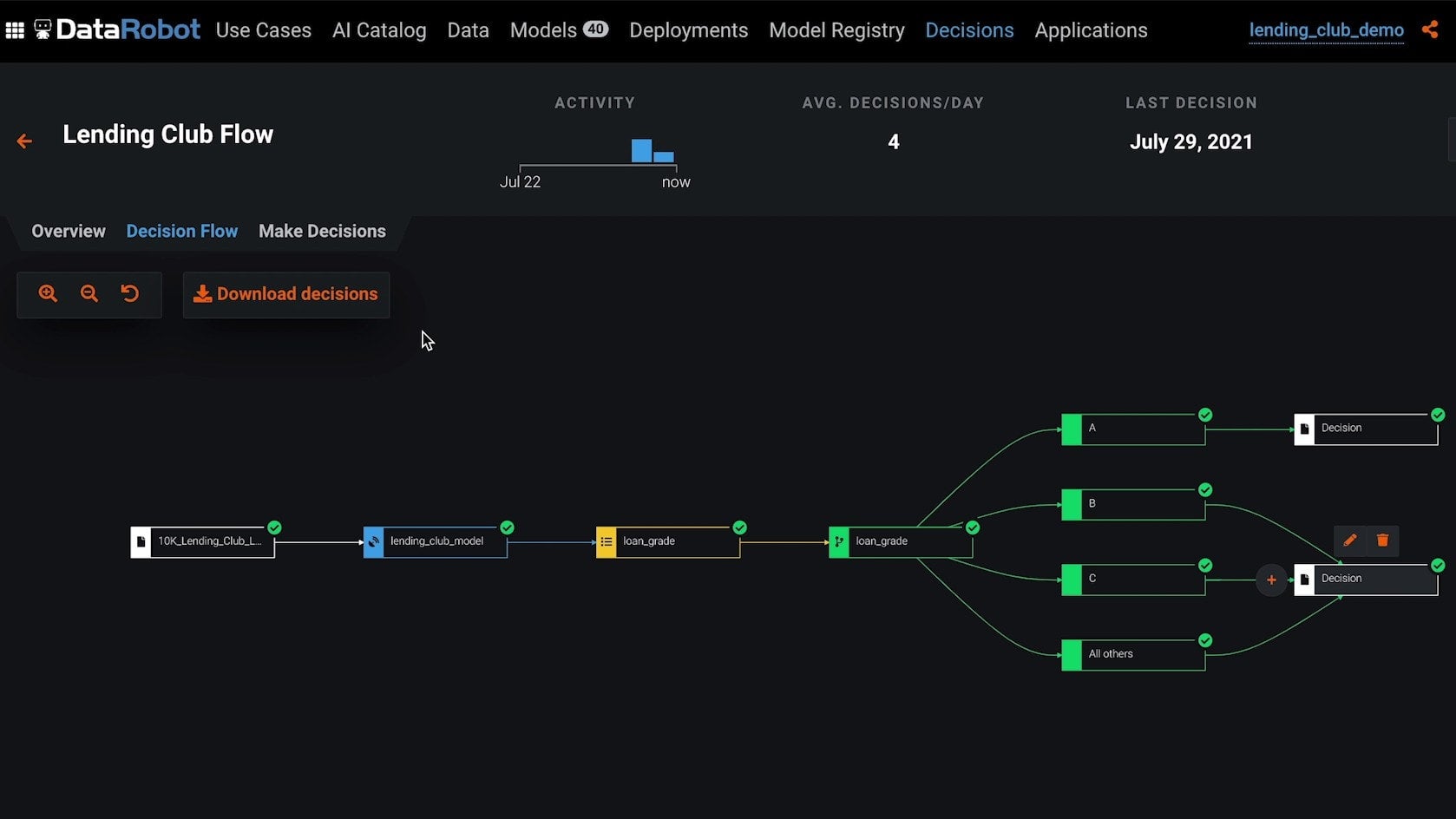1456x819 pixels.
Task: Zoom in on the decision flow
Action: click(x=48, y=293)
